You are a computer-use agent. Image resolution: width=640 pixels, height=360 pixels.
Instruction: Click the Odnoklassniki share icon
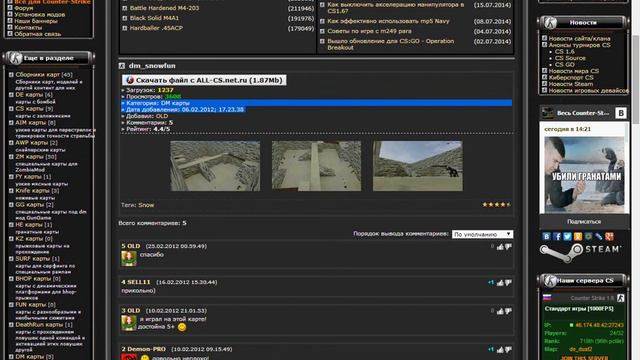coord(578,236)
